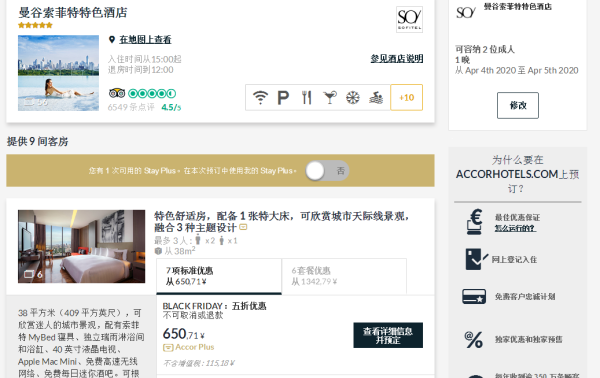Click 免费客户忠诚计划 text
The height and width of the screenshot is (378, 600).
click(525, 297)
